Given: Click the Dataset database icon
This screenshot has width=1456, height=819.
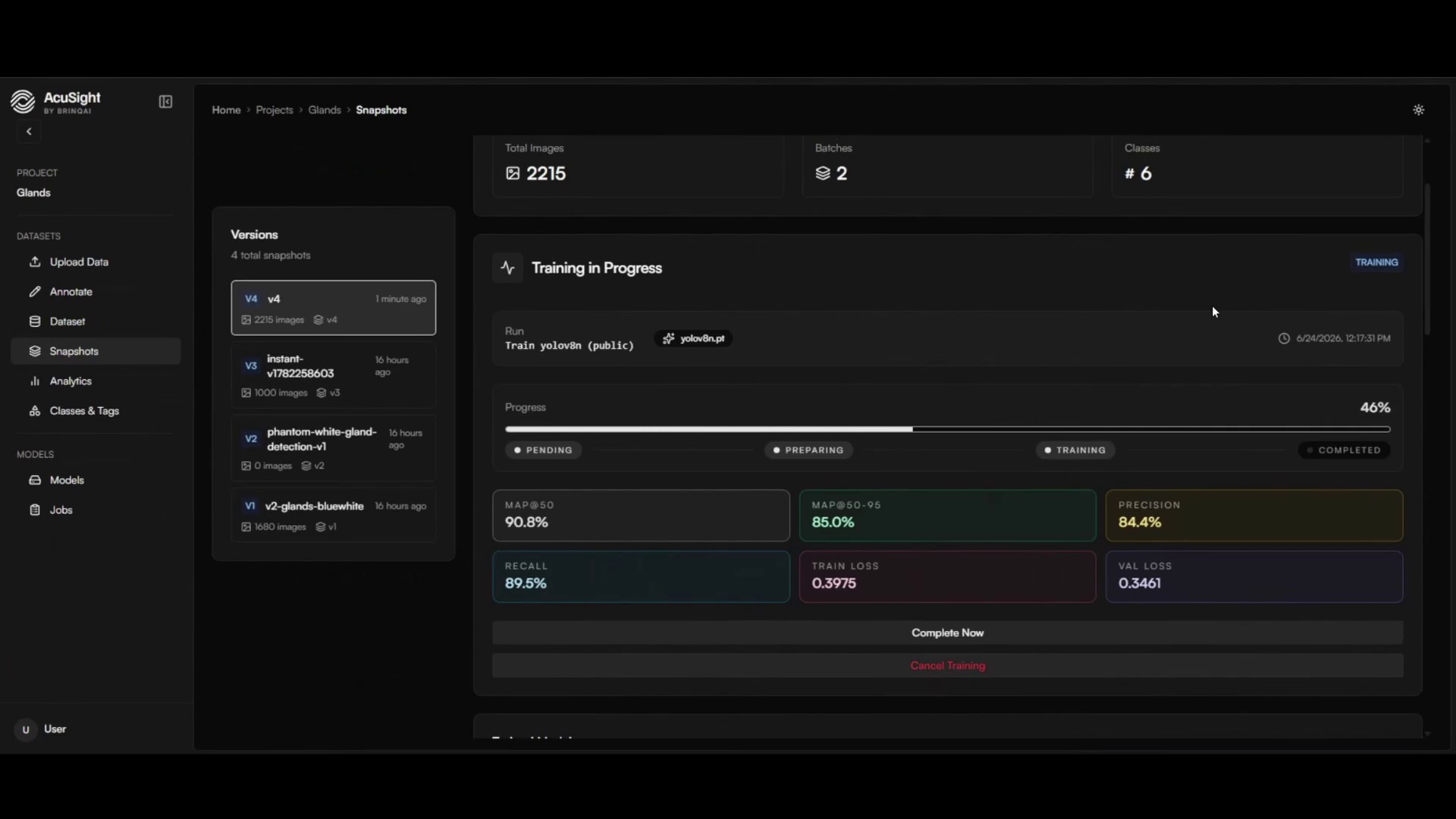Looking at the screenshot, I should [35, 322].
